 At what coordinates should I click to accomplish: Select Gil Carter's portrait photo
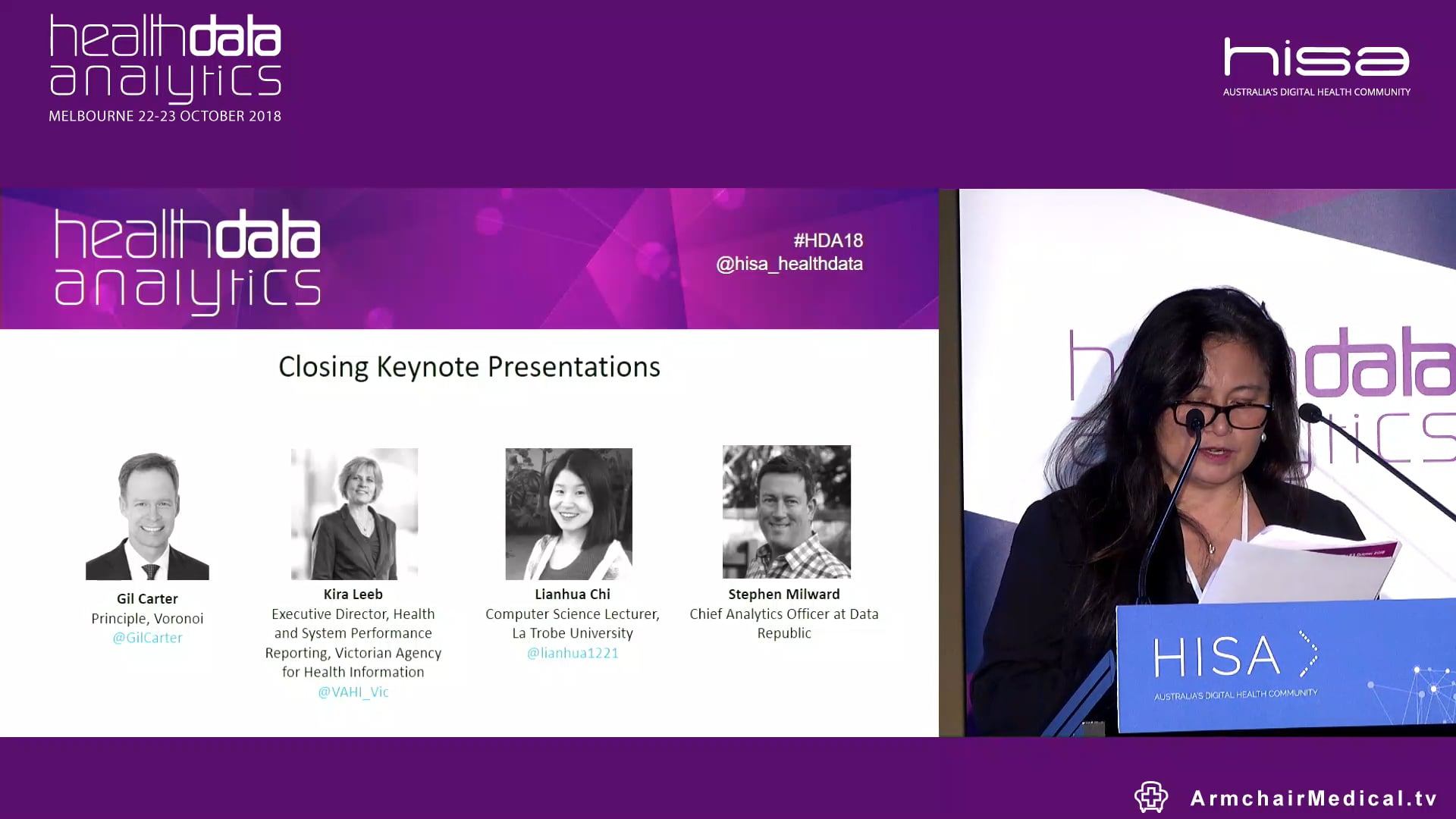point(147,516)
